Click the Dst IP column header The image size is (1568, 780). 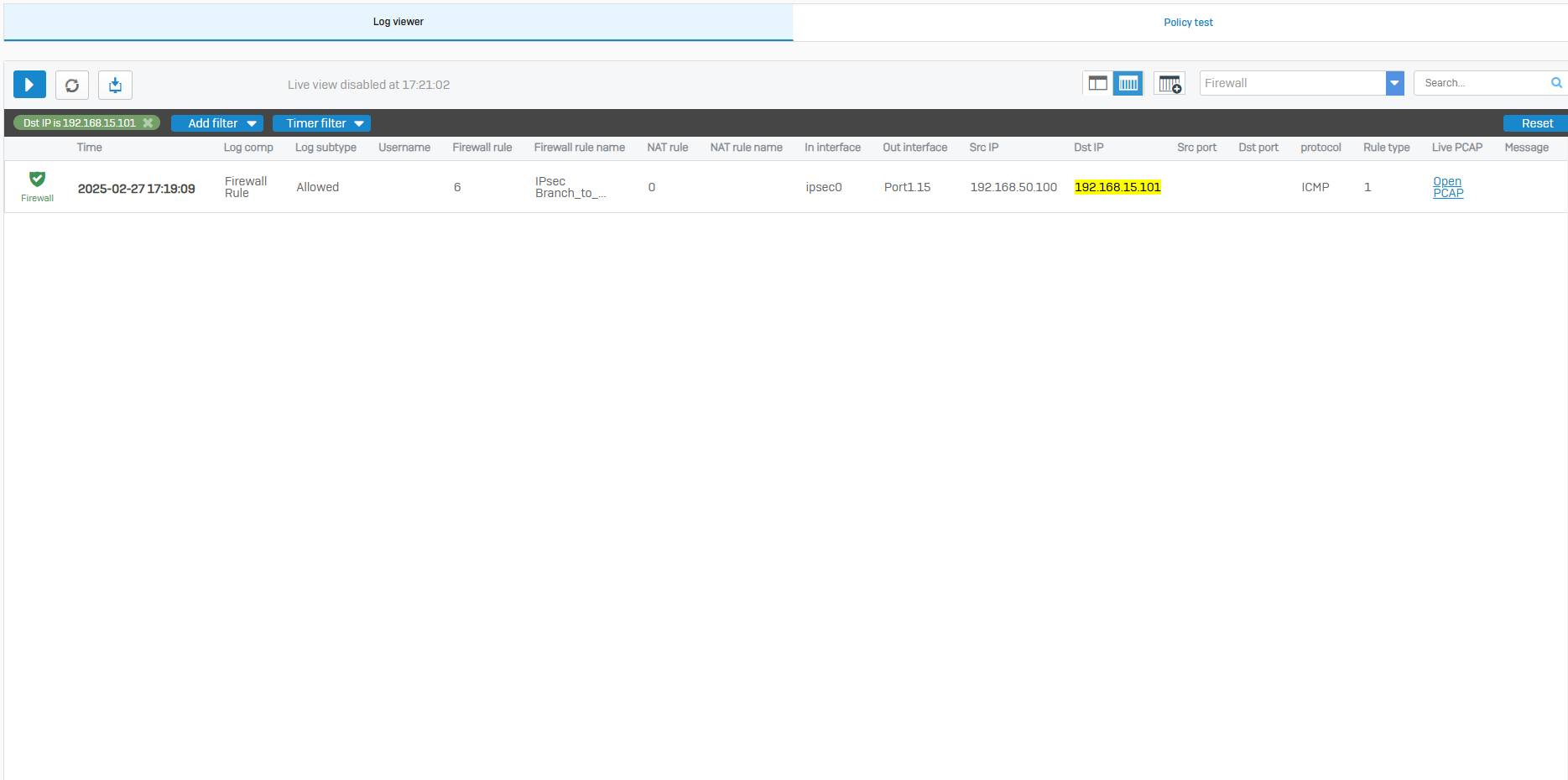[1089, 148]
